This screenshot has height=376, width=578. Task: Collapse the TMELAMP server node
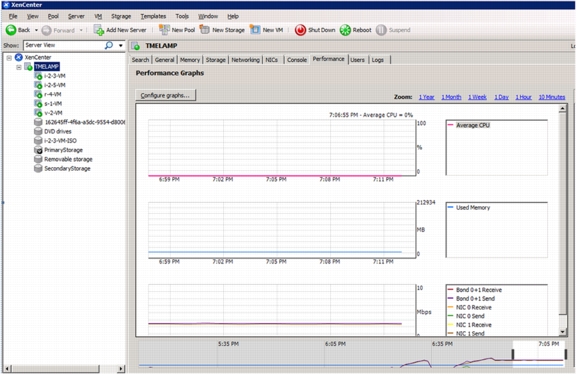[x=18, y=67]
